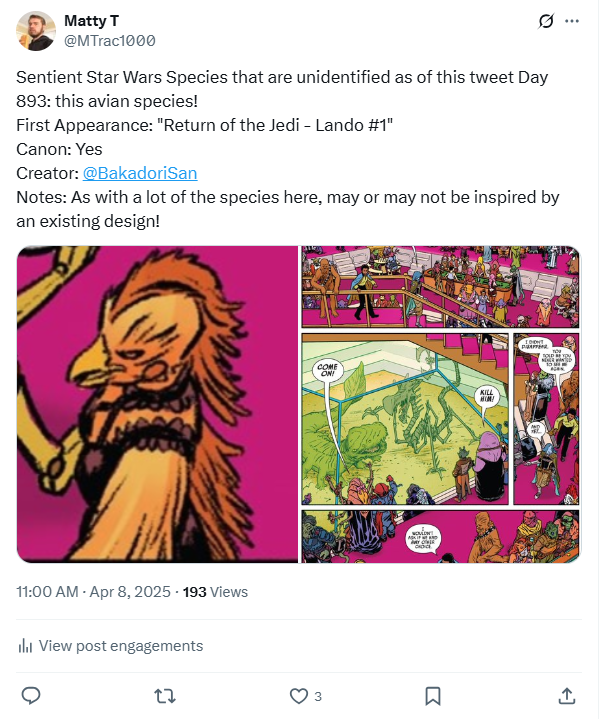Viewport: 601px width, 719px height.
Task: Open the Matty T display name link
Action: pos(89,21)
